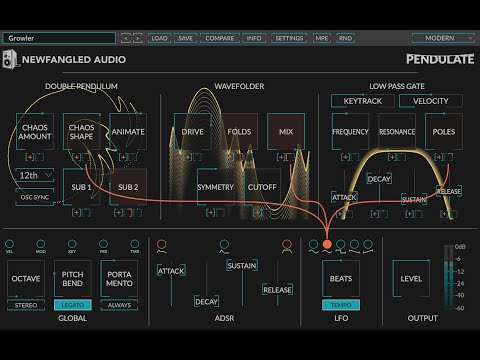
Task: Select the VEL modulation source icon
Action: pyautogui.click(x=9, y=244)
